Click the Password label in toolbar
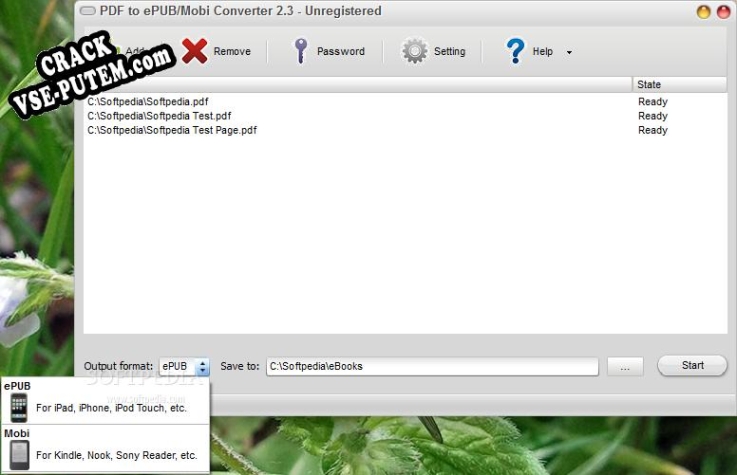Image resolution: width=737 pixels, height=475 pixels. (x=341, y=51)
